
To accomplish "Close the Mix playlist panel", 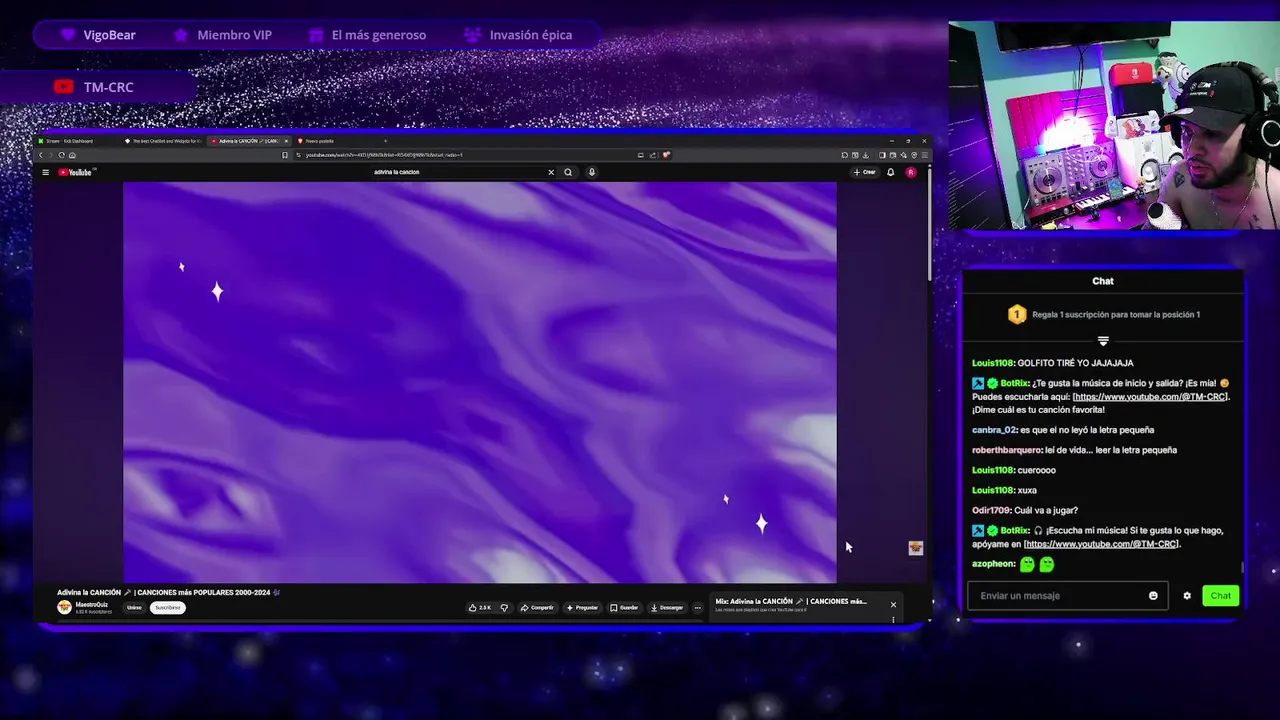I will pos(893,604).
